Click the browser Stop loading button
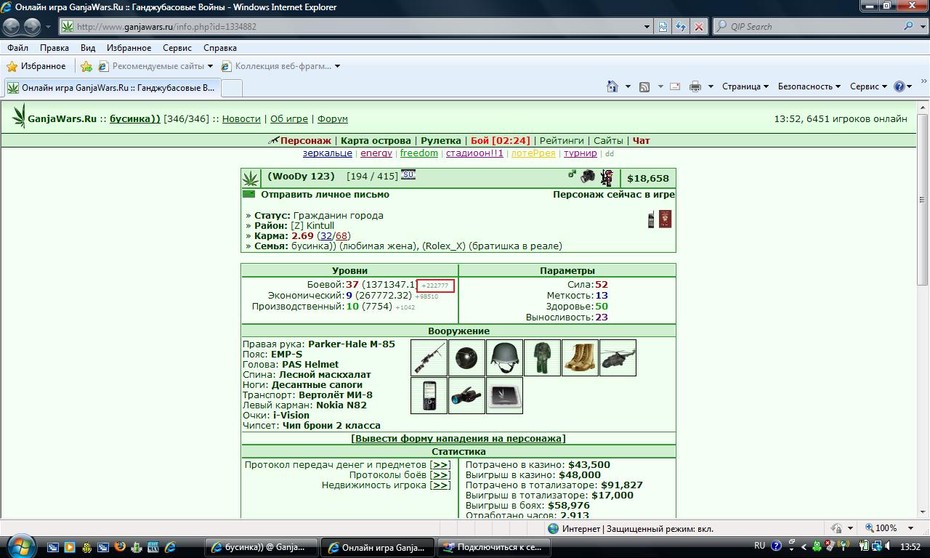 699,27
